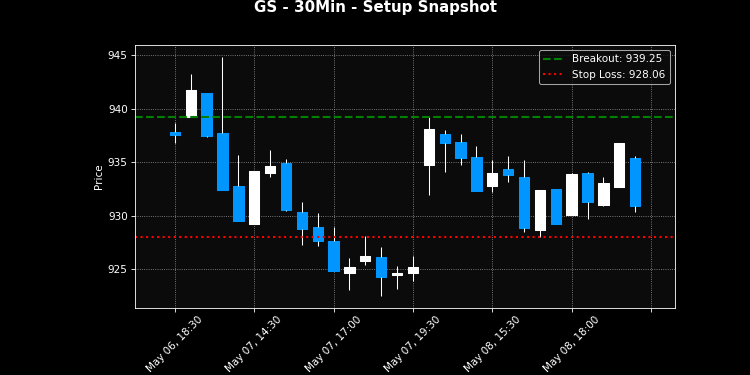Click the tall white candle after the May 07 19:30 gap

[x=430, y=147]
